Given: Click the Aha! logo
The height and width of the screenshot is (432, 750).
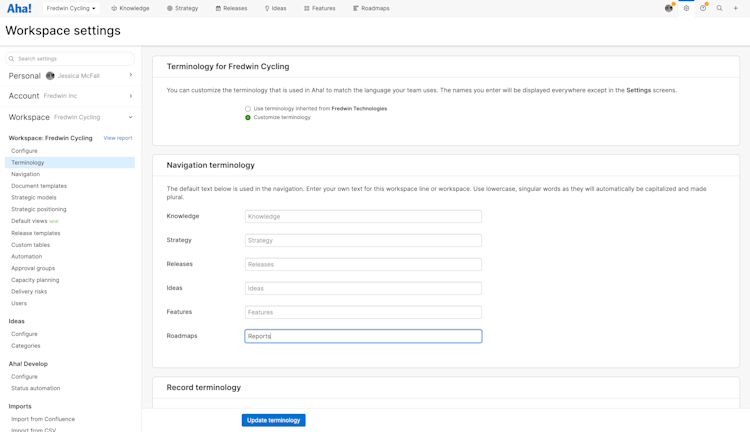Looking at the screenshot, I should (19, 8).
